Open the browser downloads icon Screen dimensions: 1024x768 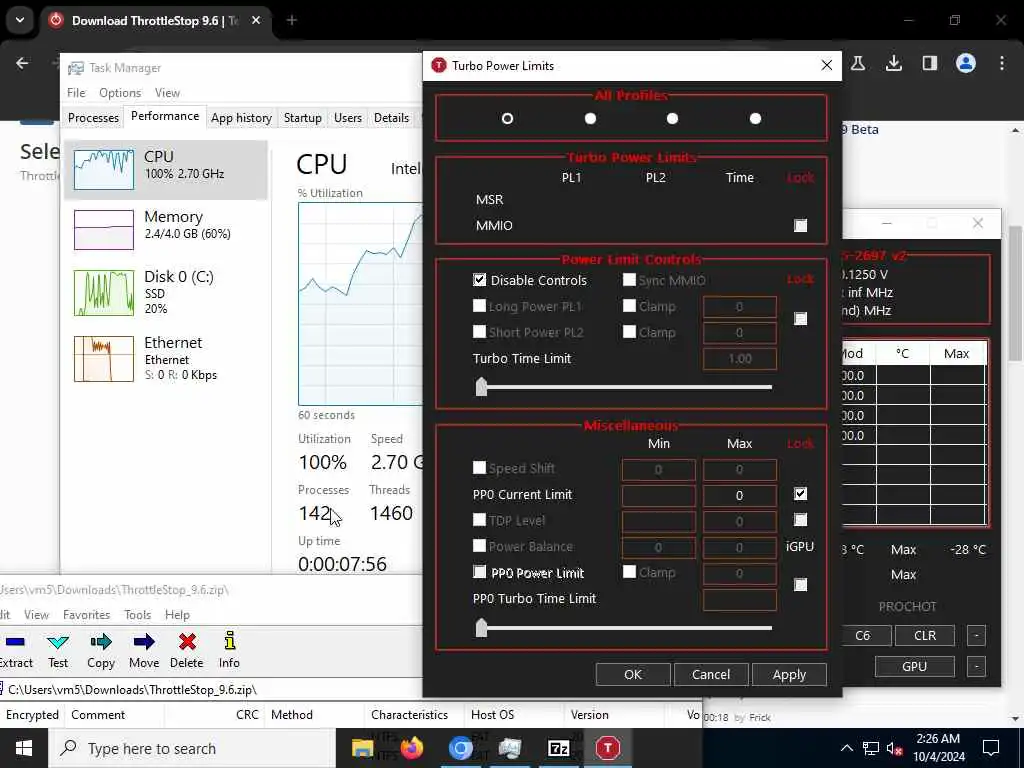(893, 63)
